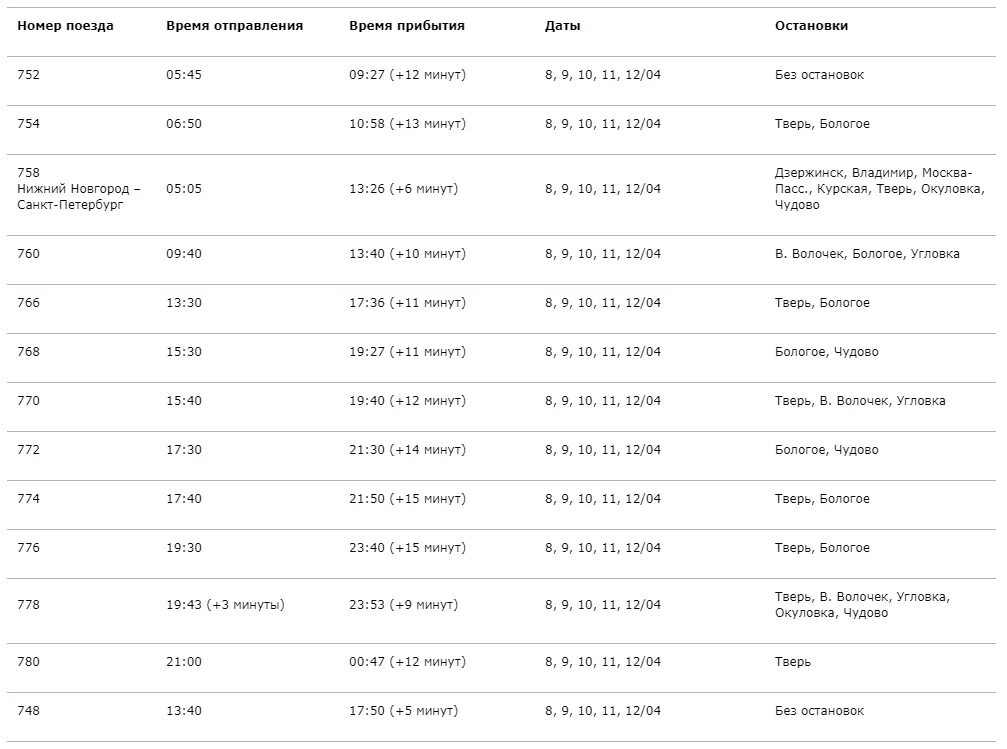The image size is (1007, 749).
Task: Select train number 748
Action: tap(29, 711)
